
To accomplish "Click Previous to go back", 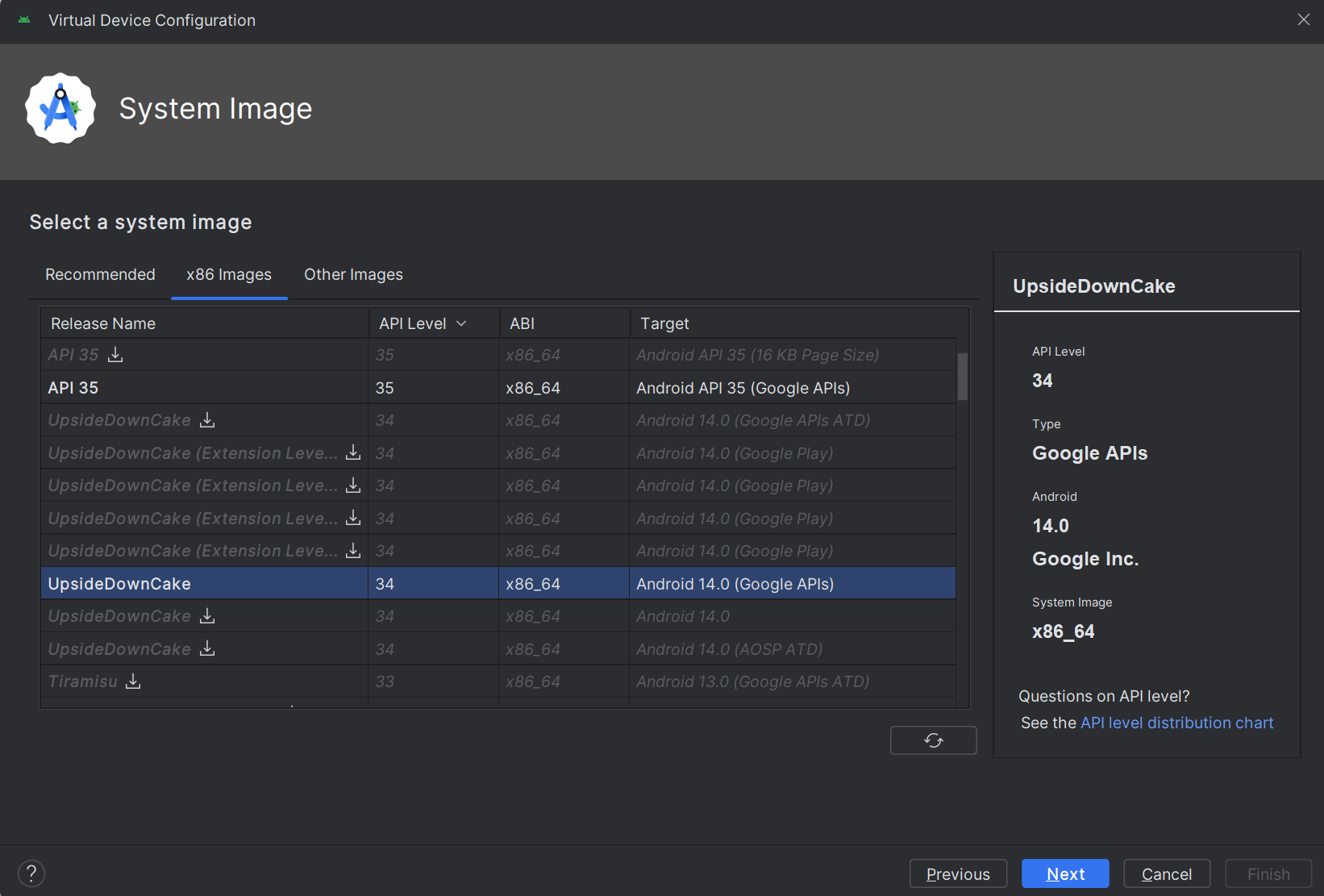I will (x=958, y=873).
